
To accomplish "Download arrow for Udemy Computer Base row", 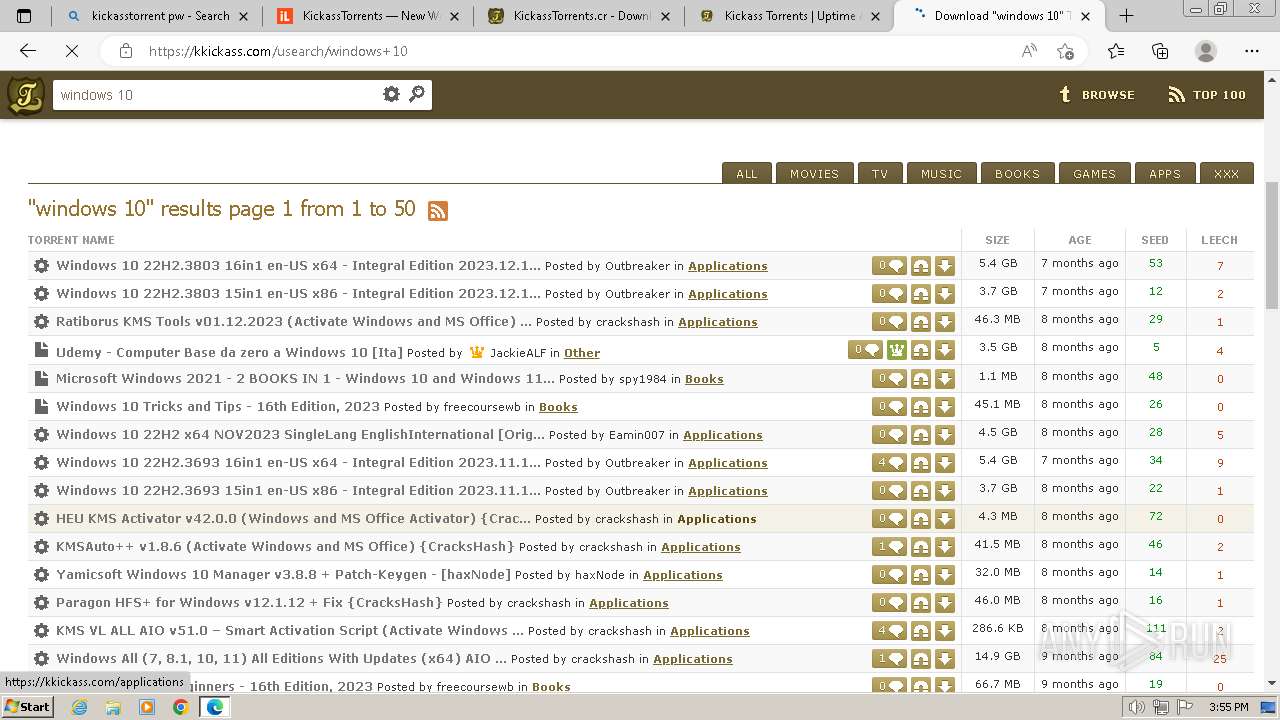I will [945, 350].
